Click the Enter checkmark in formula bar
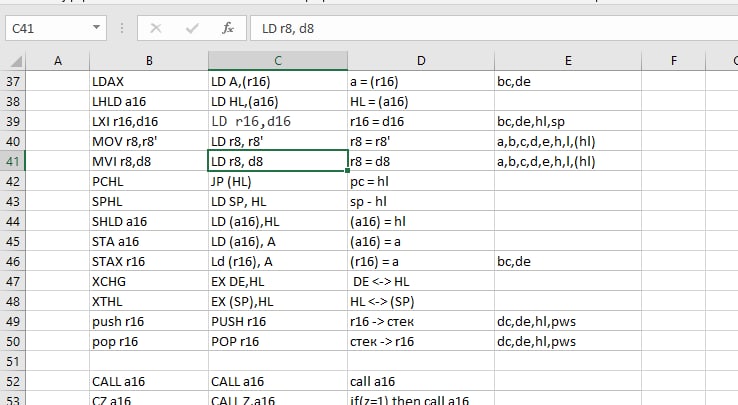738x405 pixels. tap(191, 29)
